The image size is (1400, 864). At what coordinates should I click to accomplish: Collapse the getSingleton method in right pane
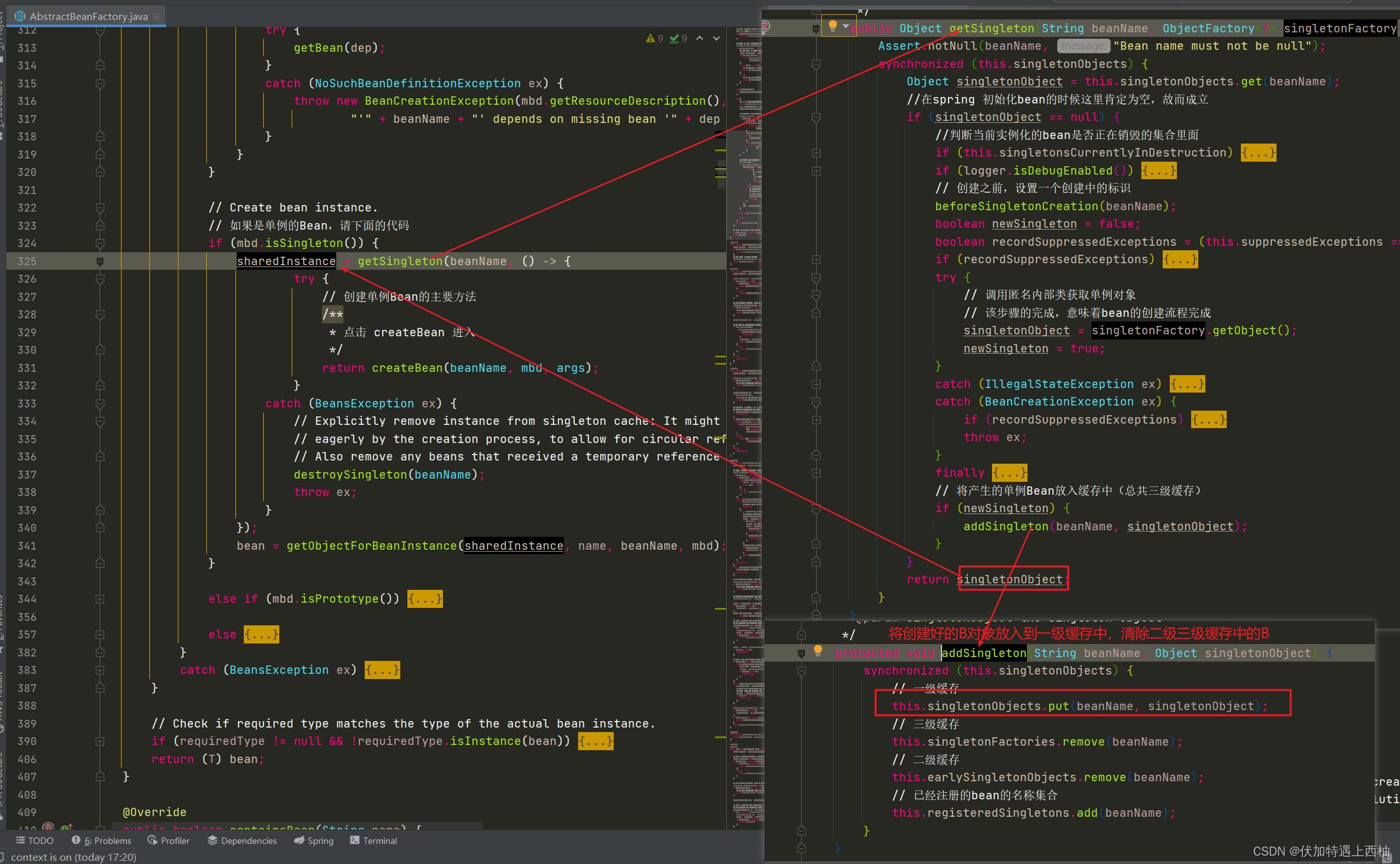(x=816, y=28)
